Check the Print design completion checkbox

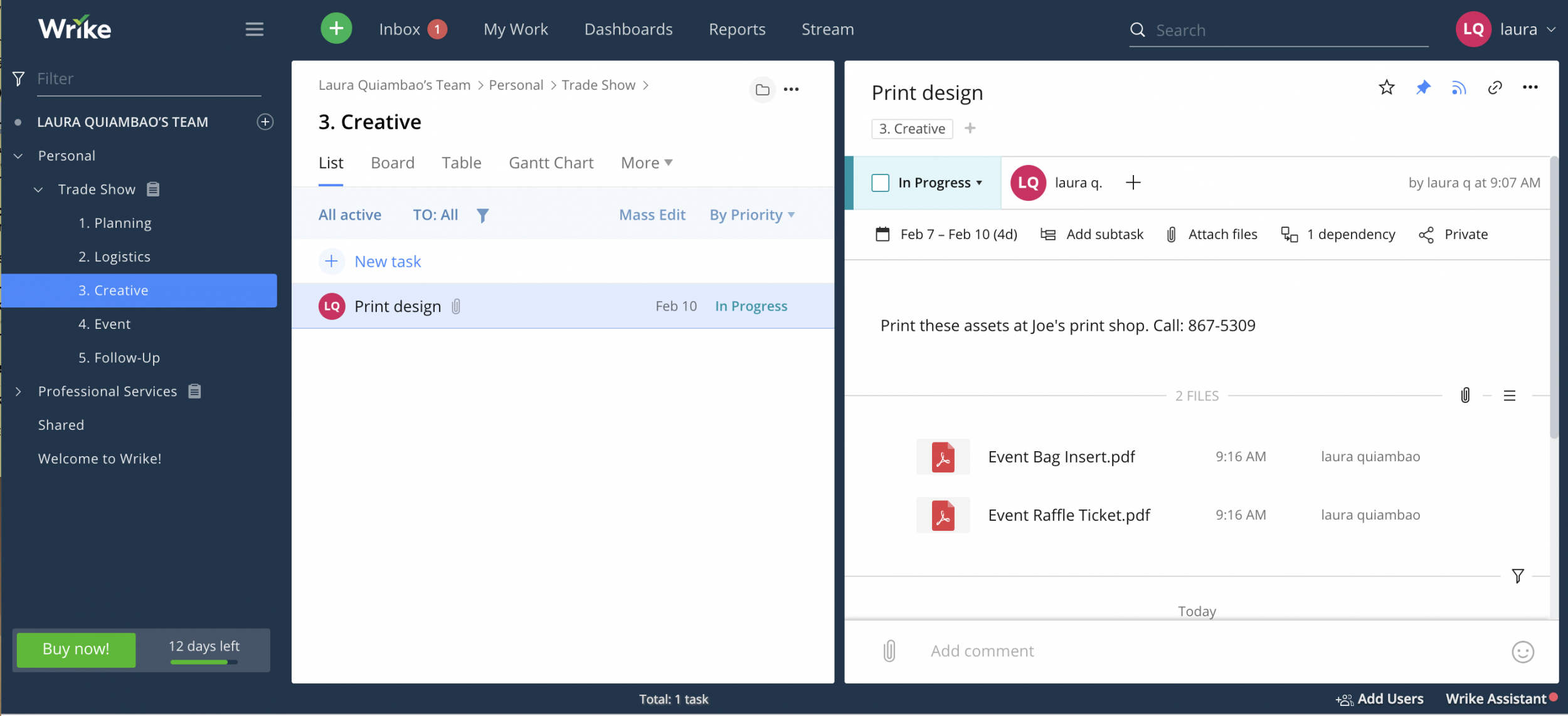pos(880,183)
